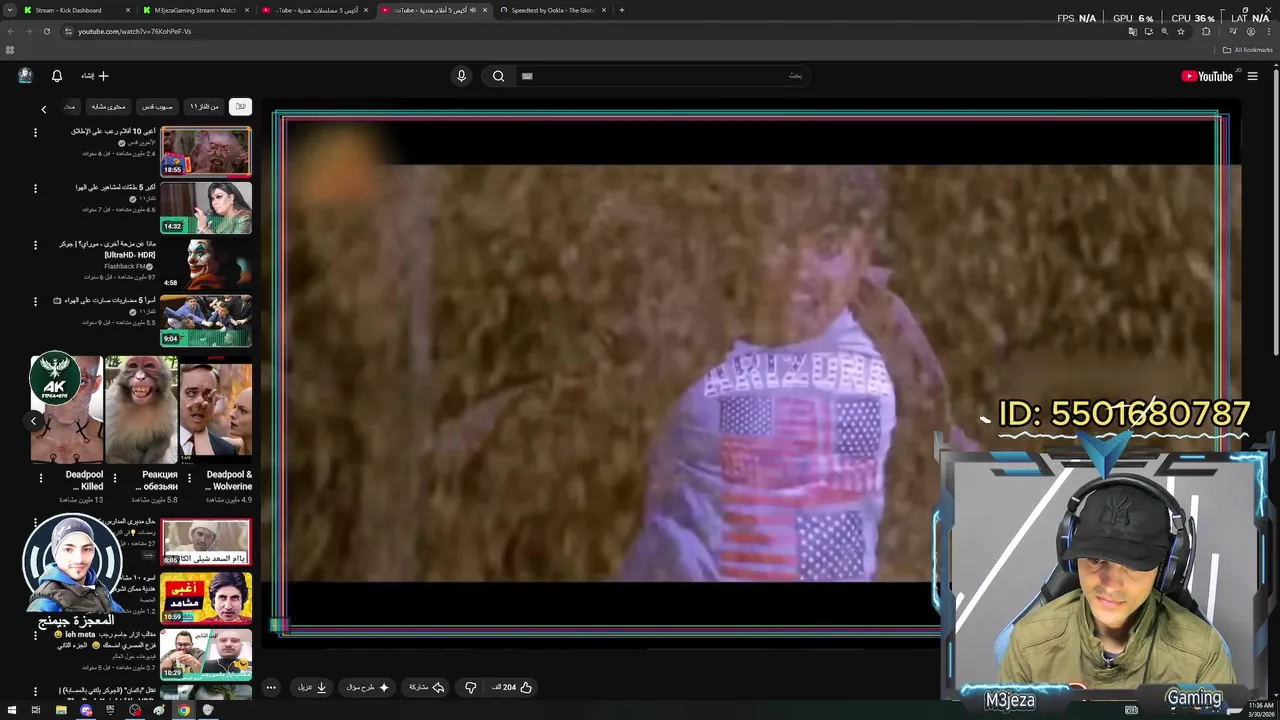Switch to the first YouTube tab (Indian series)
The image size is (1280, 720).
[x=315, y=10]
